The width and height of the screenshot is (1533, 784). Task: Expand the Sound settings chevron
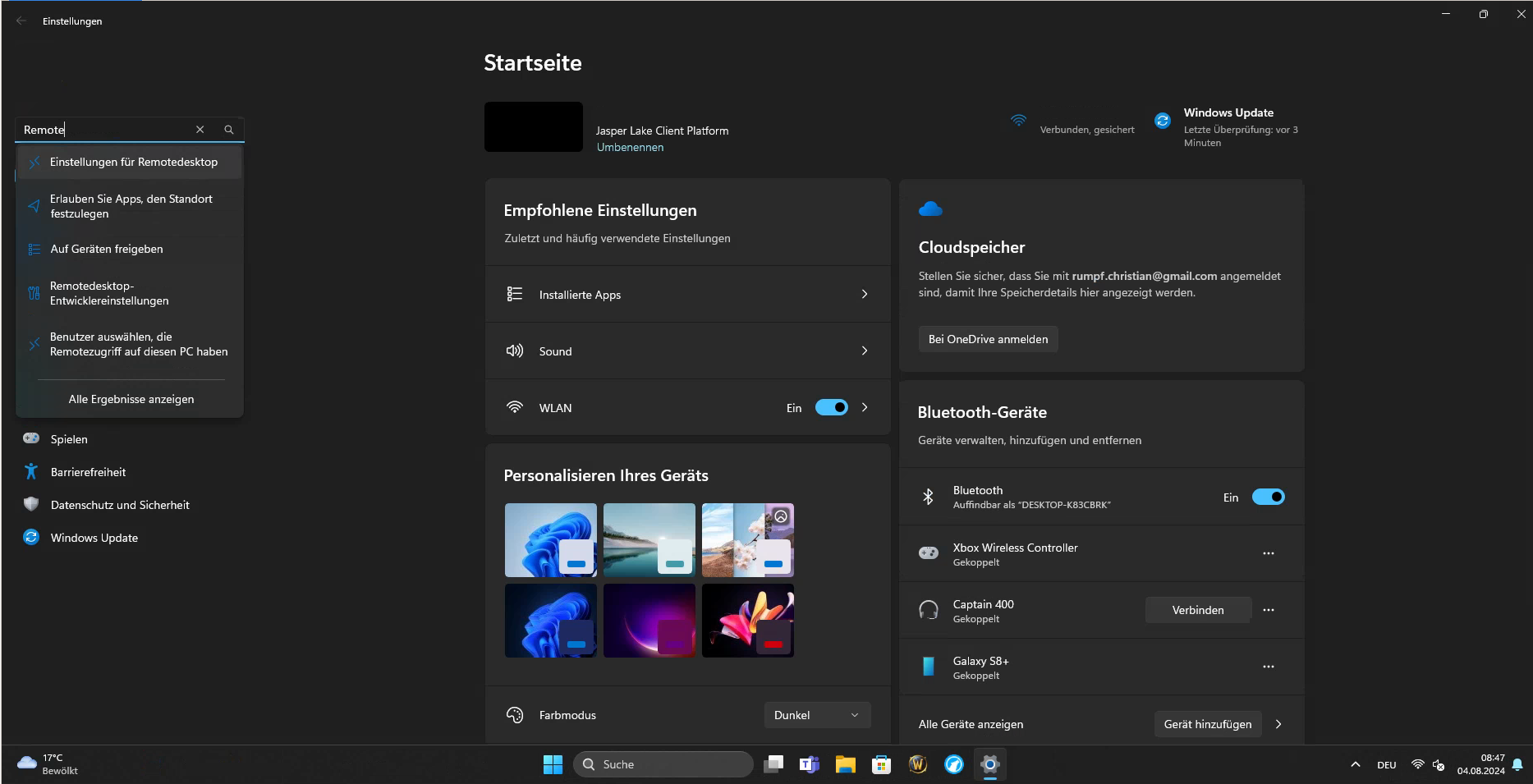(x=864, y=351)
